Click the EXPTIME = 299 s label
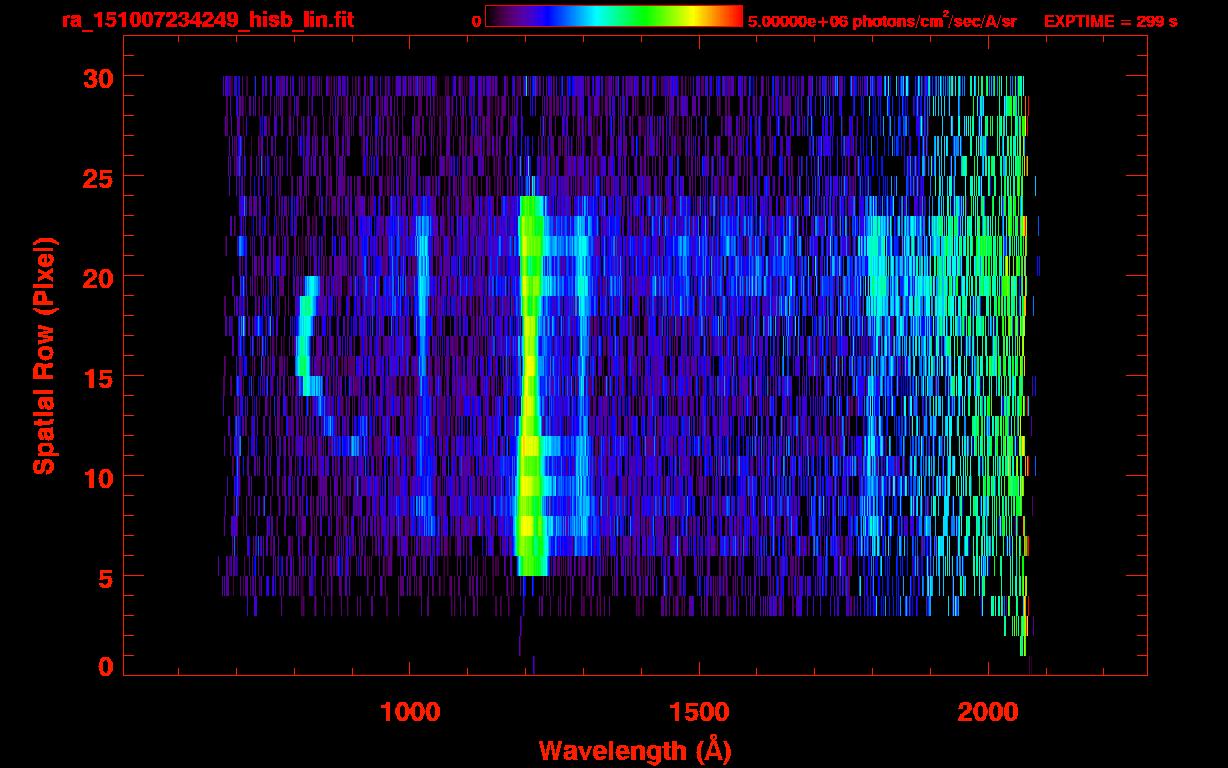Screen dimensions: 1228x768 pos(1110,22)
